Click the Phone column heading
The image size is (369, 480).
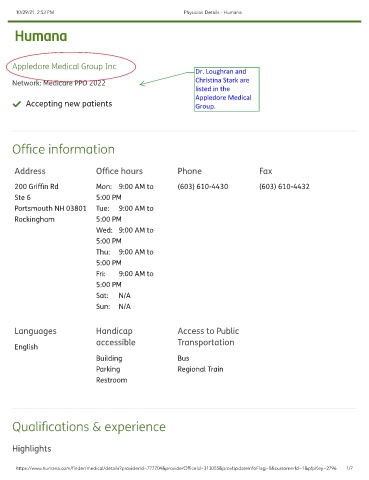coord(190,171)
